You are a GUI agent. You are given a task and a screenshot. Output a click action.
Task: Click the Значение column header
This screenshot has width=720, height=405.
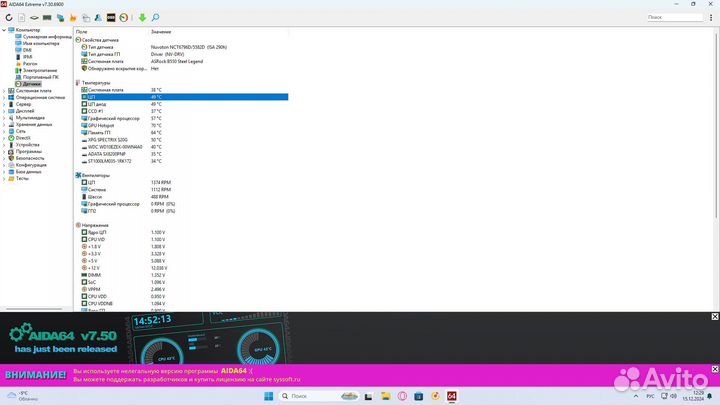coord(160,32)
